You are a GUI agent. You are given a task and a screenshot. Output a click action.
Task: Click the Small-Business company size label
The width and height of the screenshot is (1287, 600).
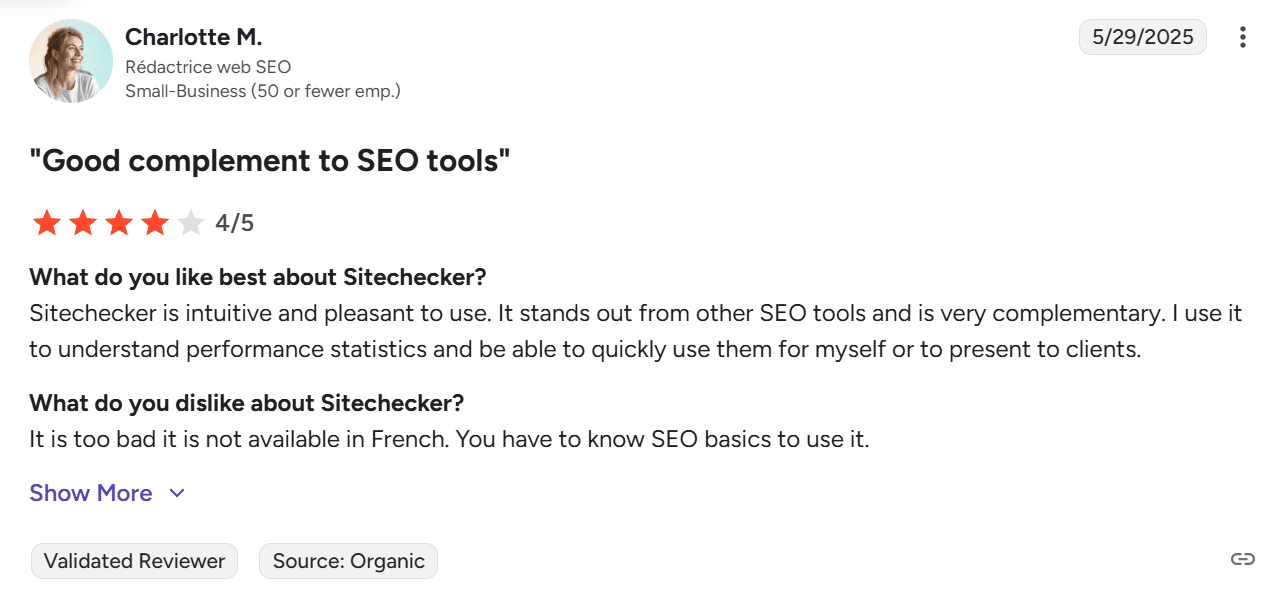click(262, 90)
